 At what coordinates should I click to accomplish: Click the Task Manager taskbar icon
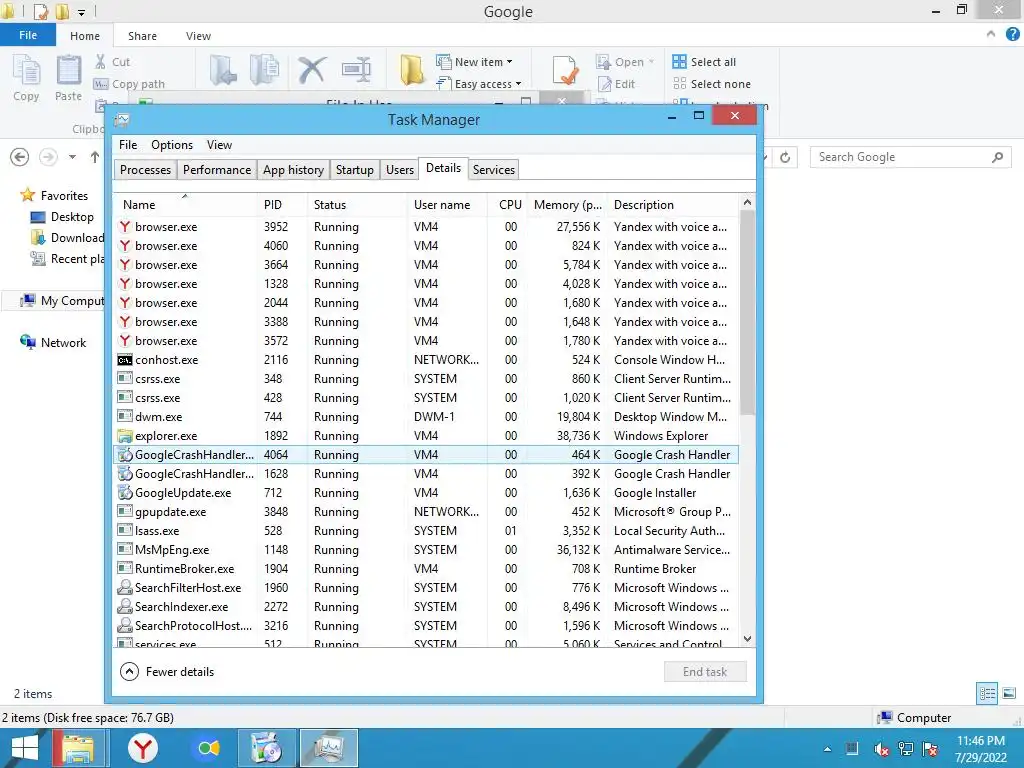point(328,748)
